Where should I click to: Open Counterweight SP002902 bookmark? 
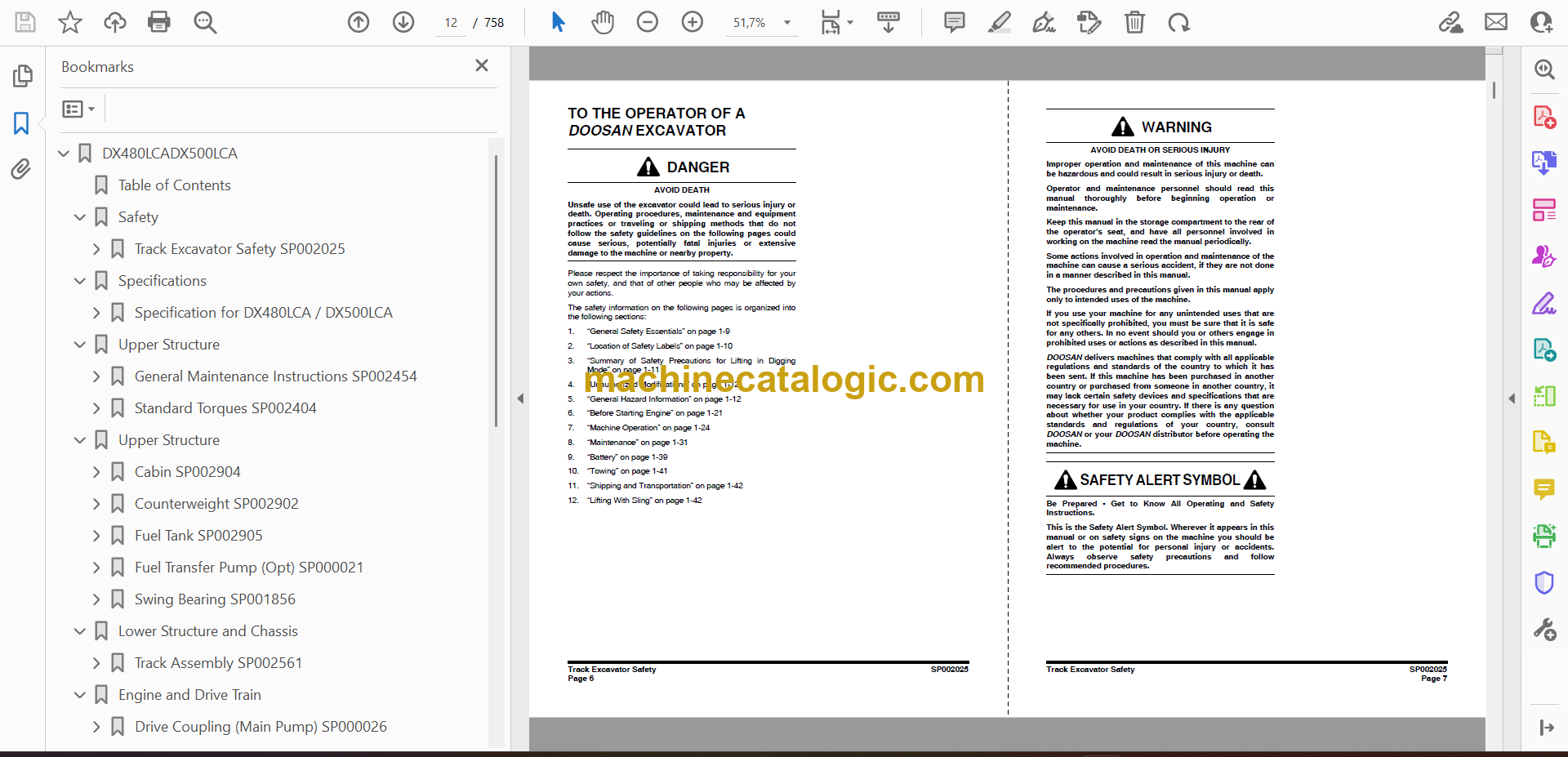[216, 504]
